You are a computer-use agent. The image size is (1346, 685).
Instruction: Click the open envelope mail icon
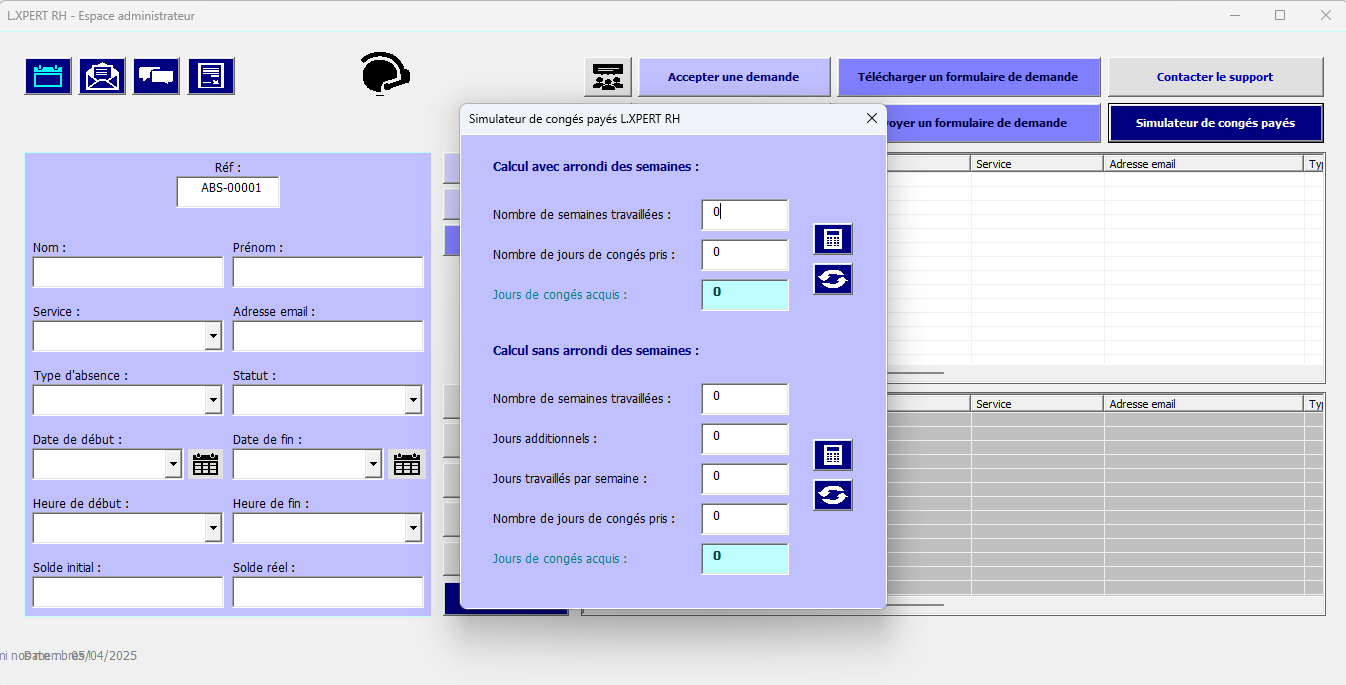102,76
